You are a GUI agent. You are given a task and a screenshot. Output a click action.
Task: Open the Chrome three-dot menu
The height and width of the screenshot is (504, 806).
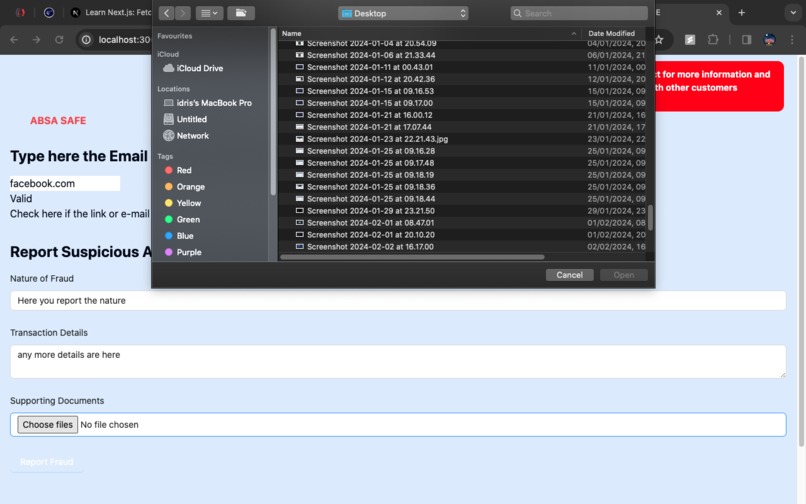(792, 40)
